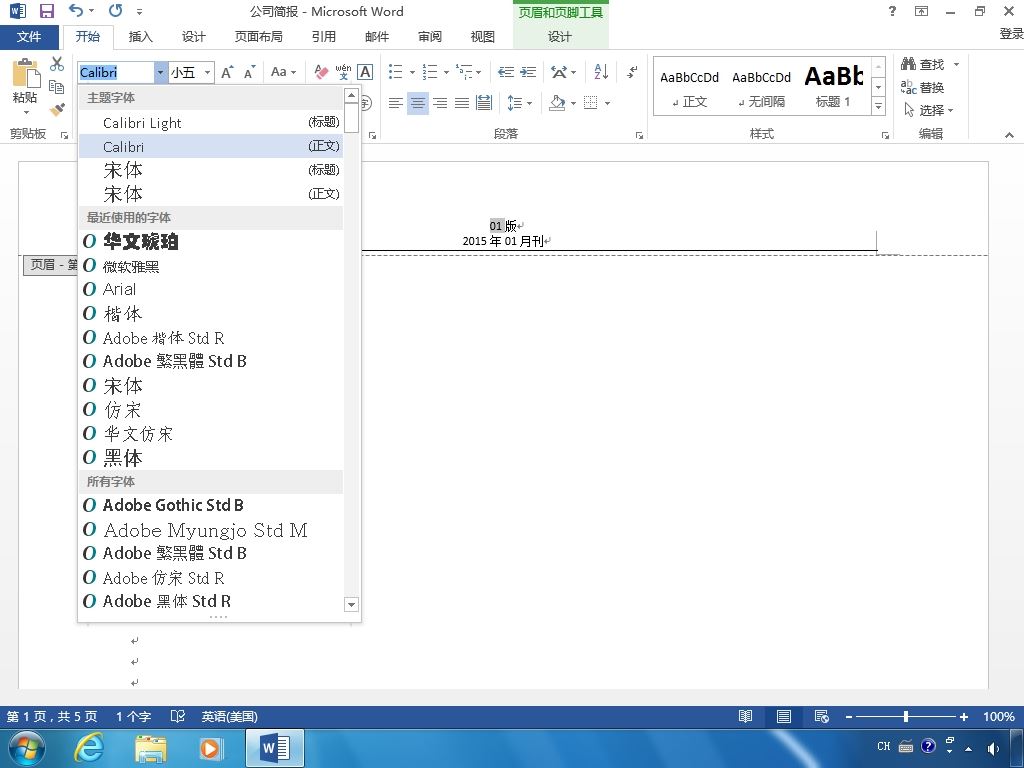Apply distributed alignment
The width and height of the screenshot is (1024, 768).
click(484, 103)
